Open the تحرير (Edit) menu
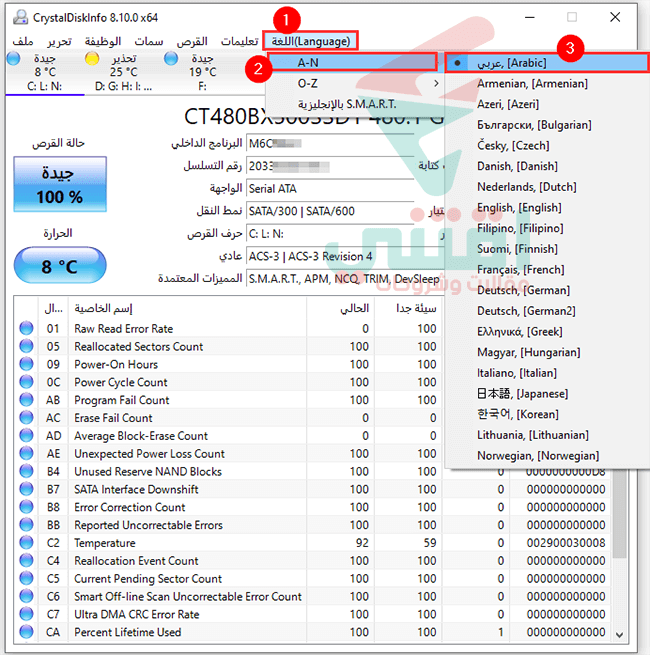650x655 pixels. pyautogui.click(x=59, y=41)
